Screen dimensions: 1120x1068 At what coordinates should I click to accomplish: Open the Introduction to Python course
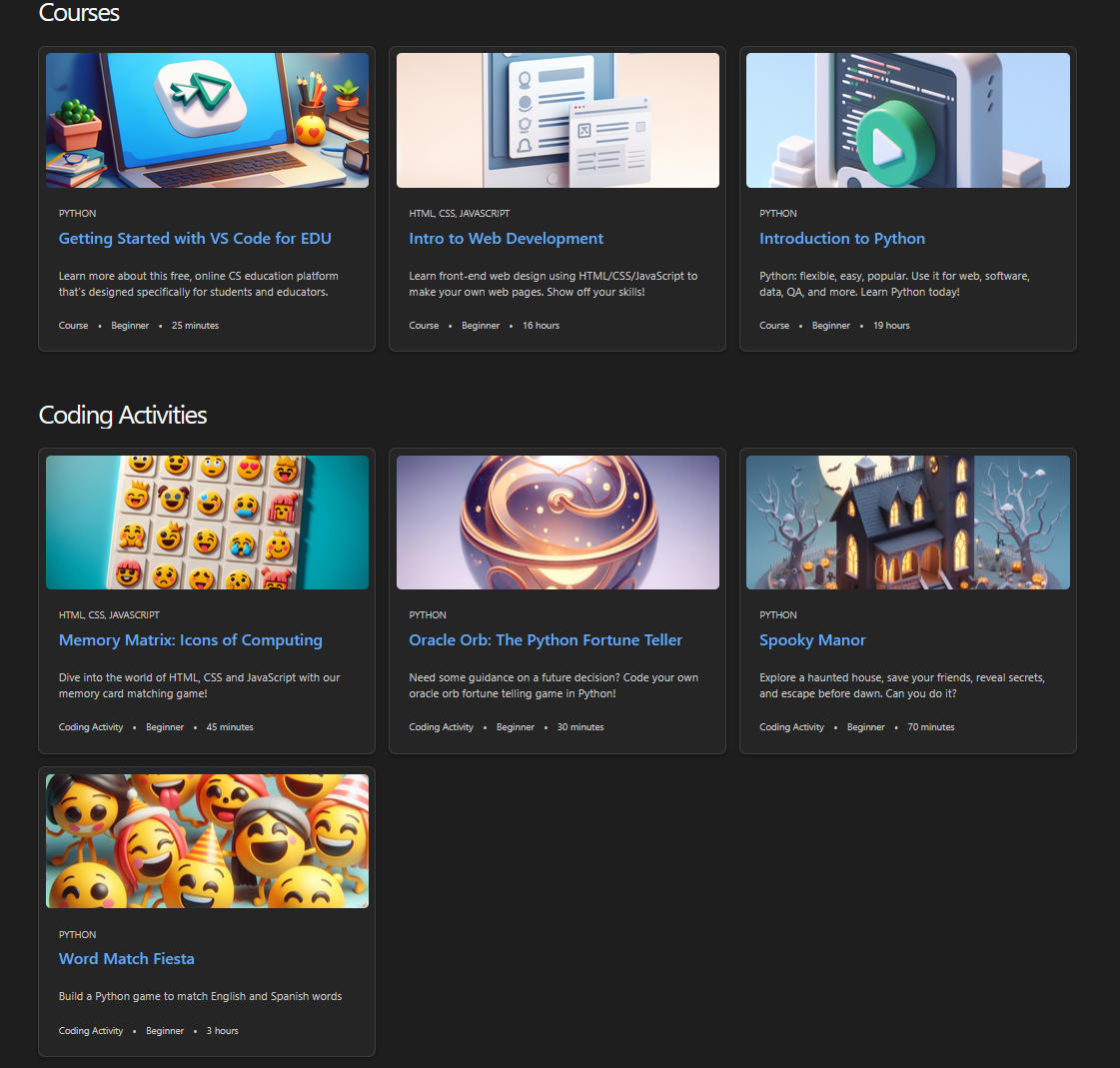coord(842,238)
